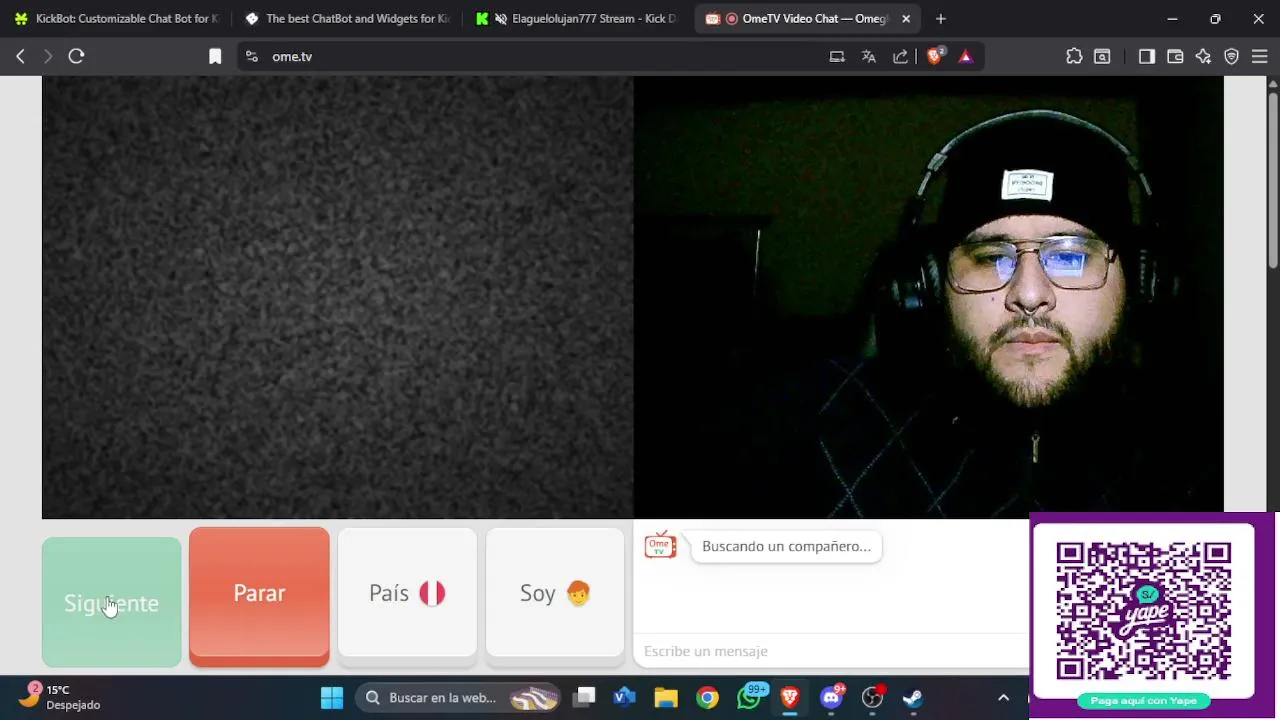Open the weather widget showing 15°C Despejado

[x=60, y=697]
